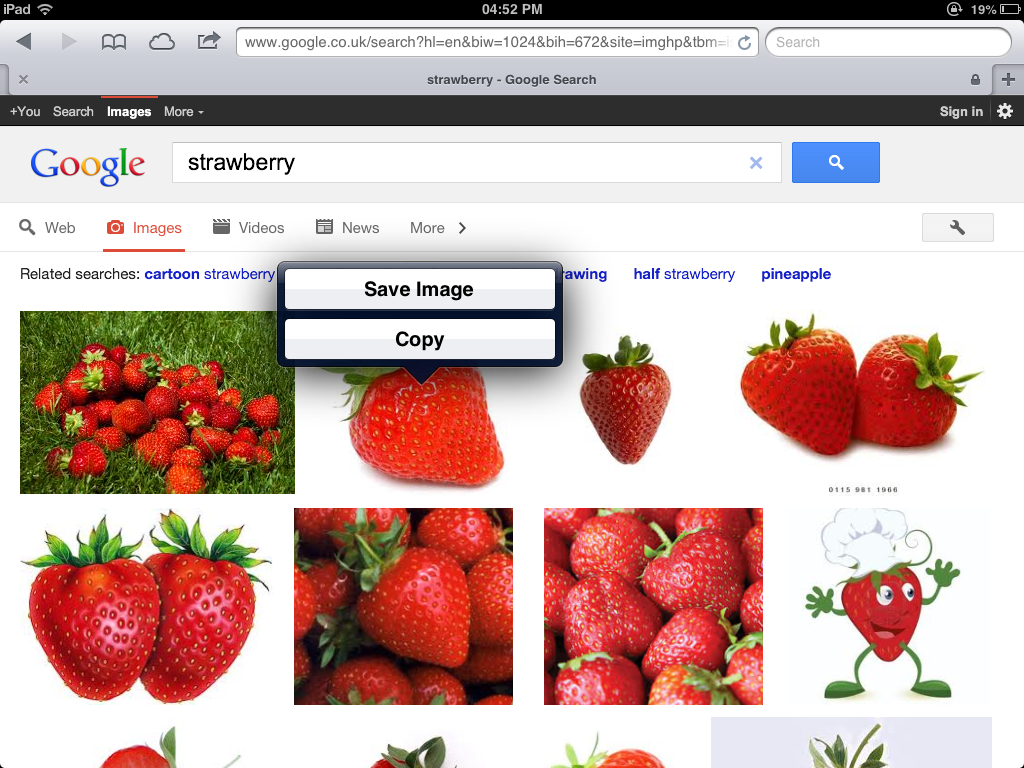Choose Copy in popup menu
Image resolution: width=1024 pixels, height=768 pixels.
tap(420, 339)
